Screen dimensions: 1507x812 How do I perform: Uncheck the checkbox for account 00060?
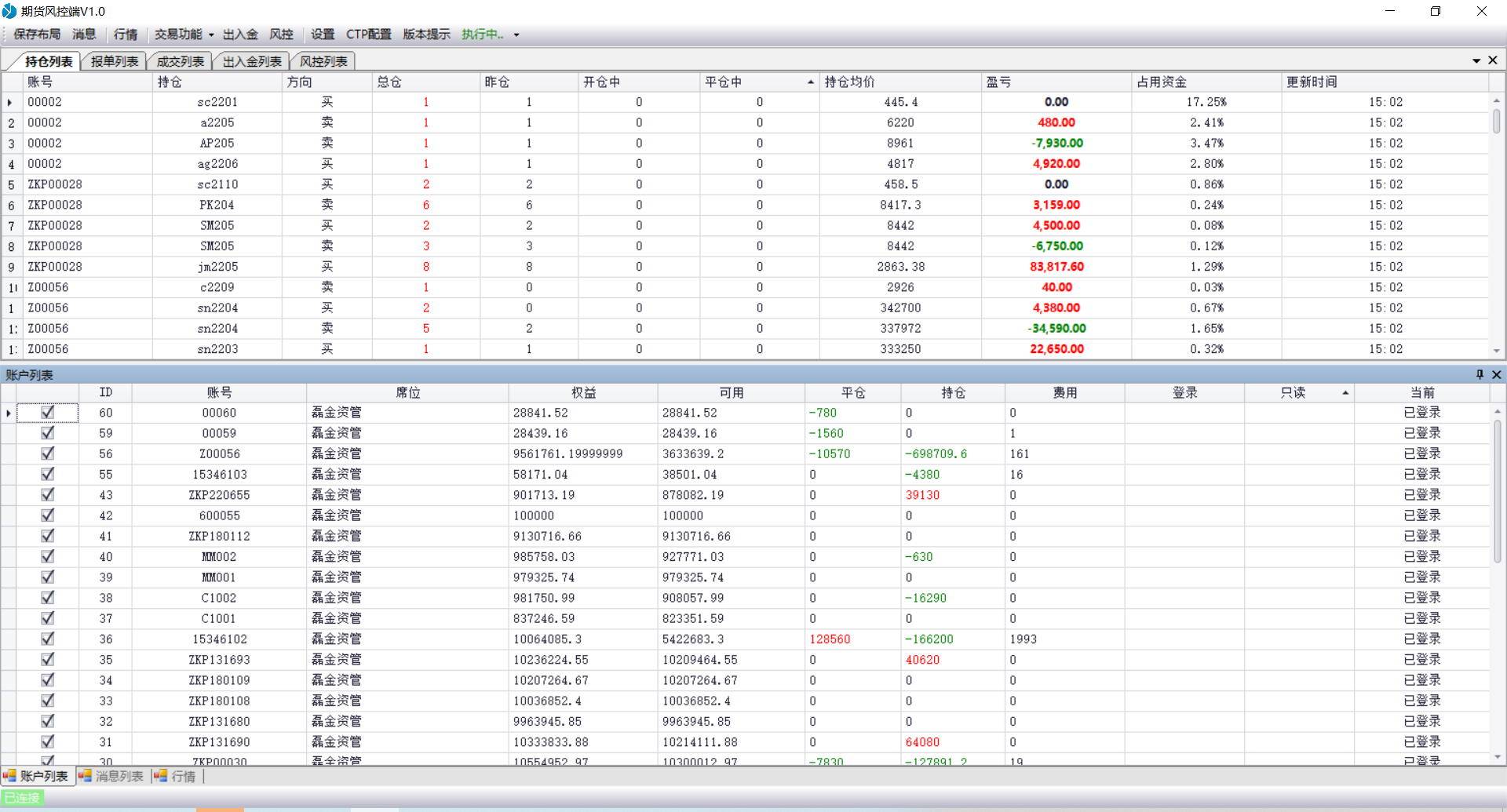tap(48, 412)
